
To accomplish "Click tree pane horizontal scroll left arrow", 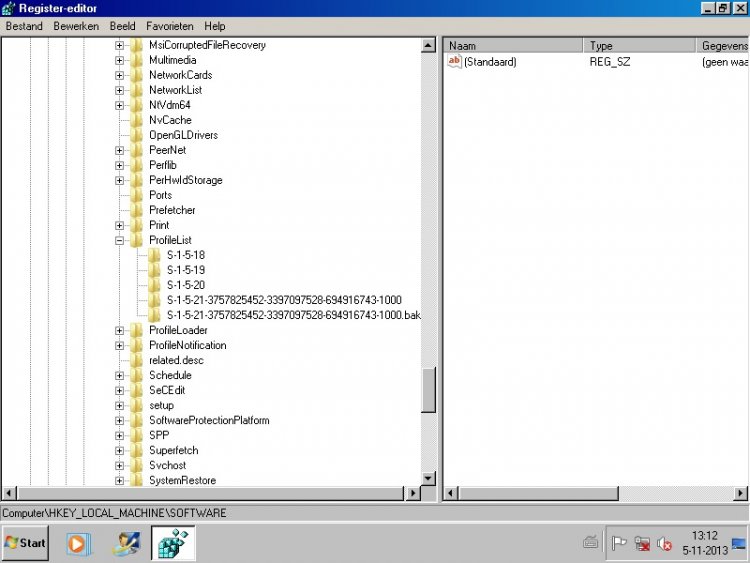I will tap(9, 493).
